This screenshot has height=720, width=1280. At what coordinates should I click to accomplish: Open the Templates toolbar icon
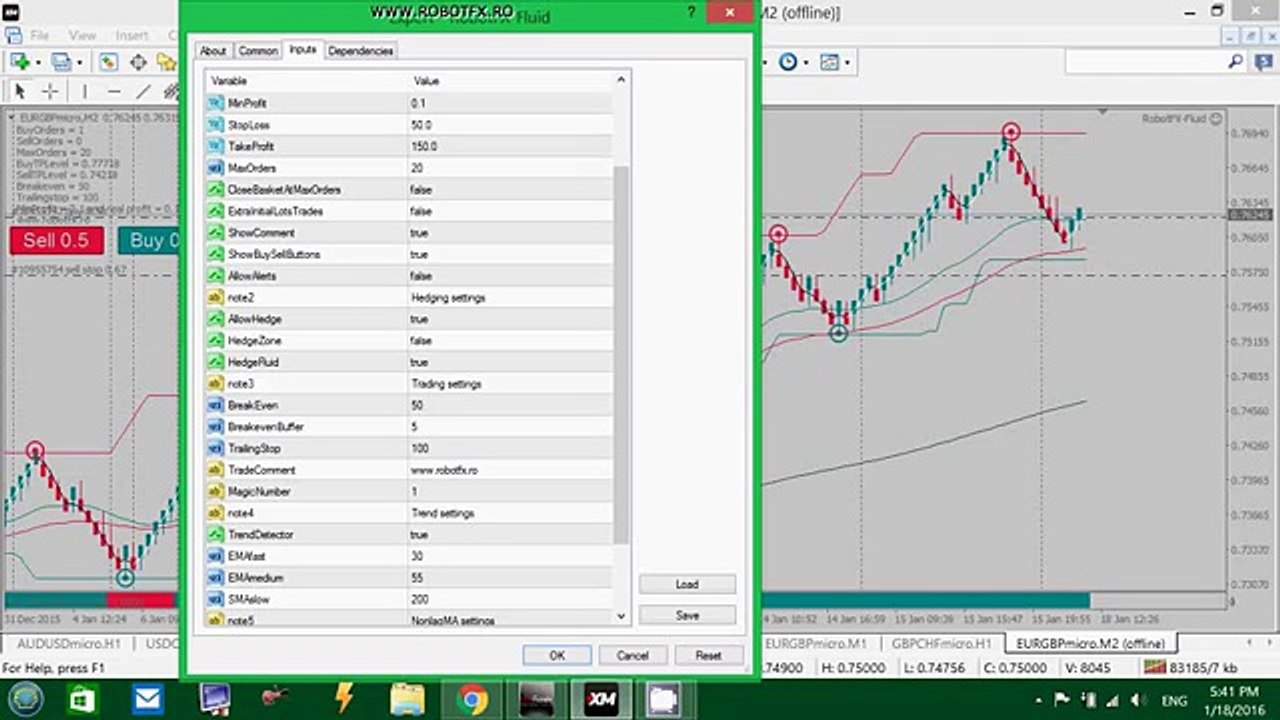click(830, 62)
